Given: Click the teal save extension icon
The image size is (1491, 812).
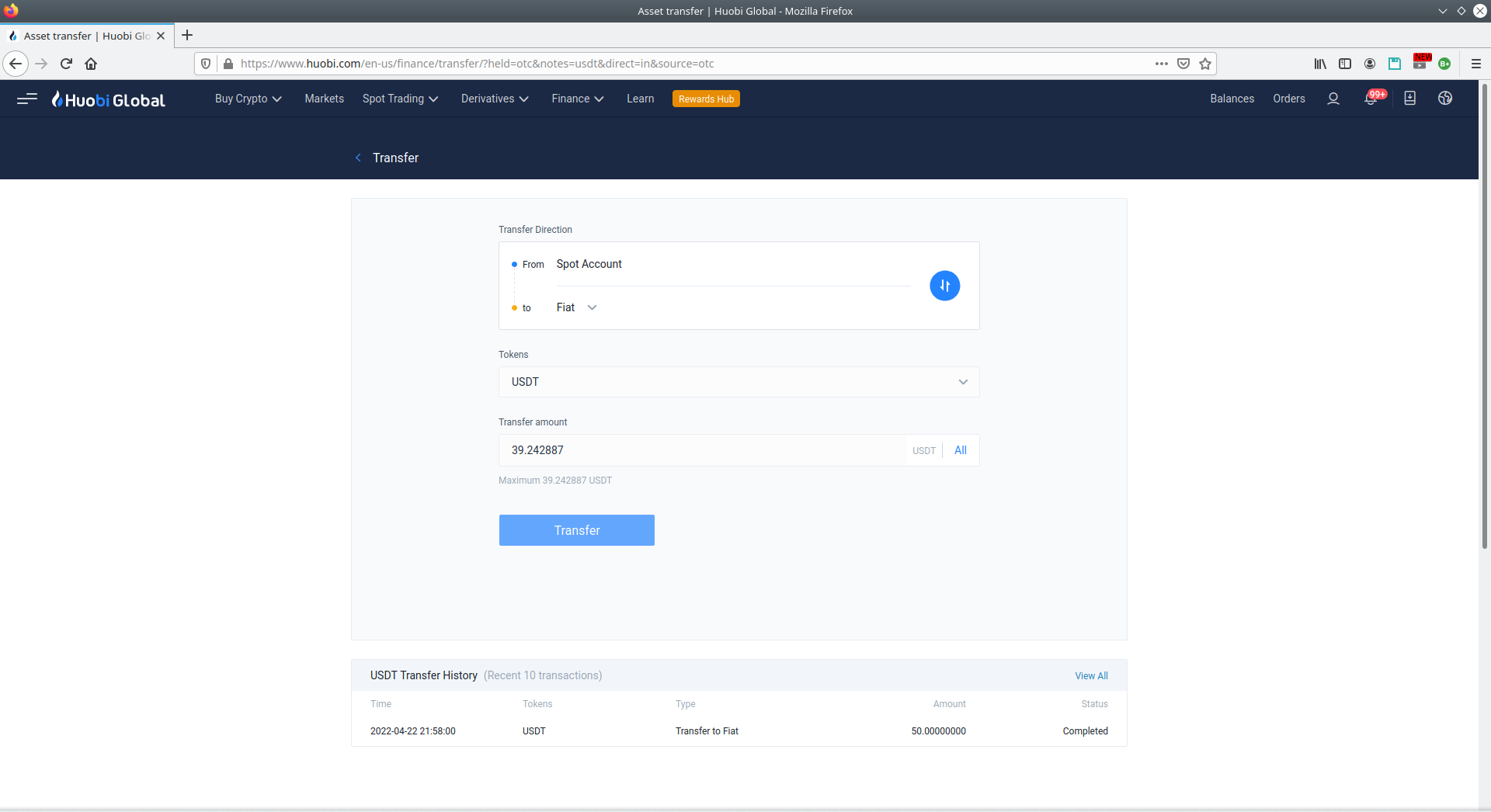Looking at the screenshot, I should [x=1395, y=64].
